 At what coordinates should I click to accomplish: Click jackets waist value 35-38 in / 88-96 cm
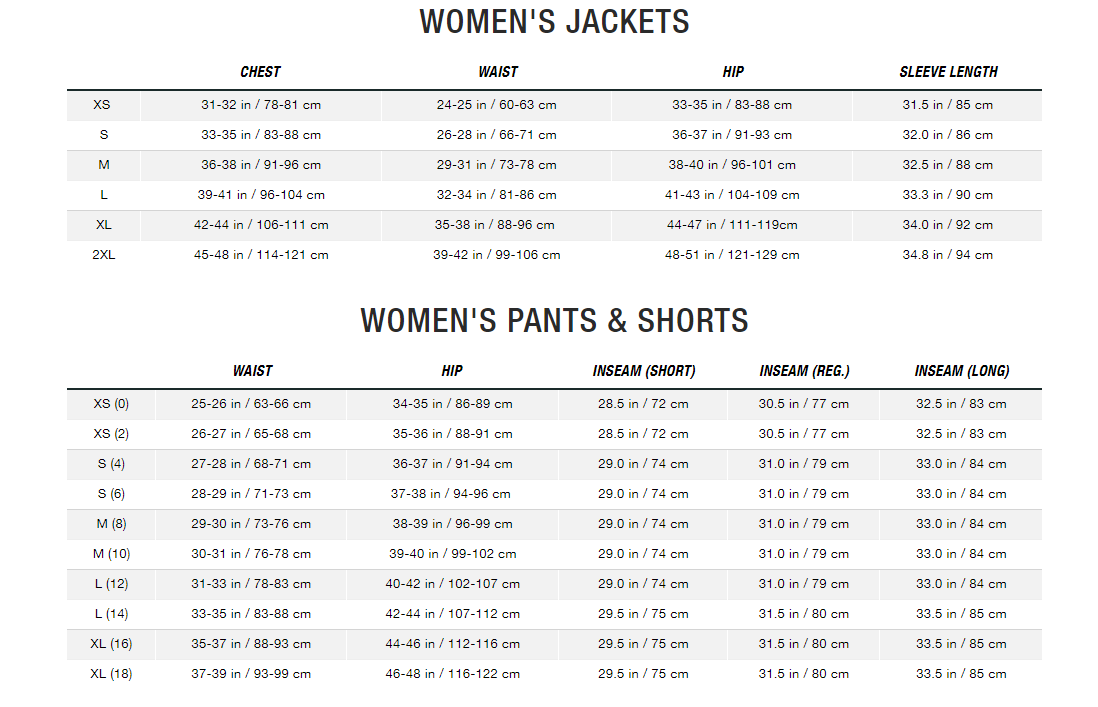[x=494, y=225]
